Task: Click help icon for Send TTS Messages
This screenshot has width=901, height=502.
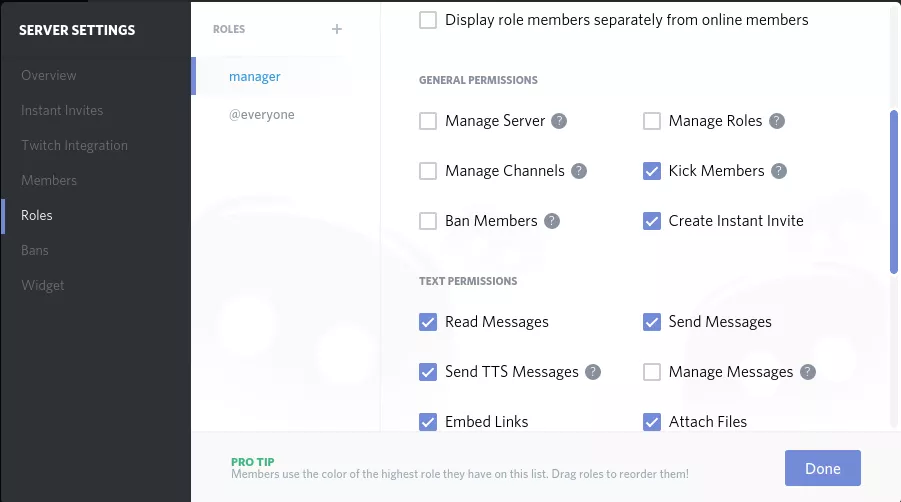Action: click(593, 372)
